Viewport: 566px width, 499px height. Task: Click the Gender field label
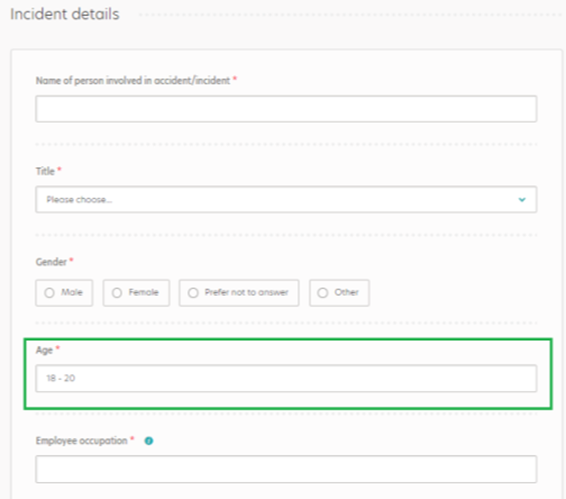[51, 262]
